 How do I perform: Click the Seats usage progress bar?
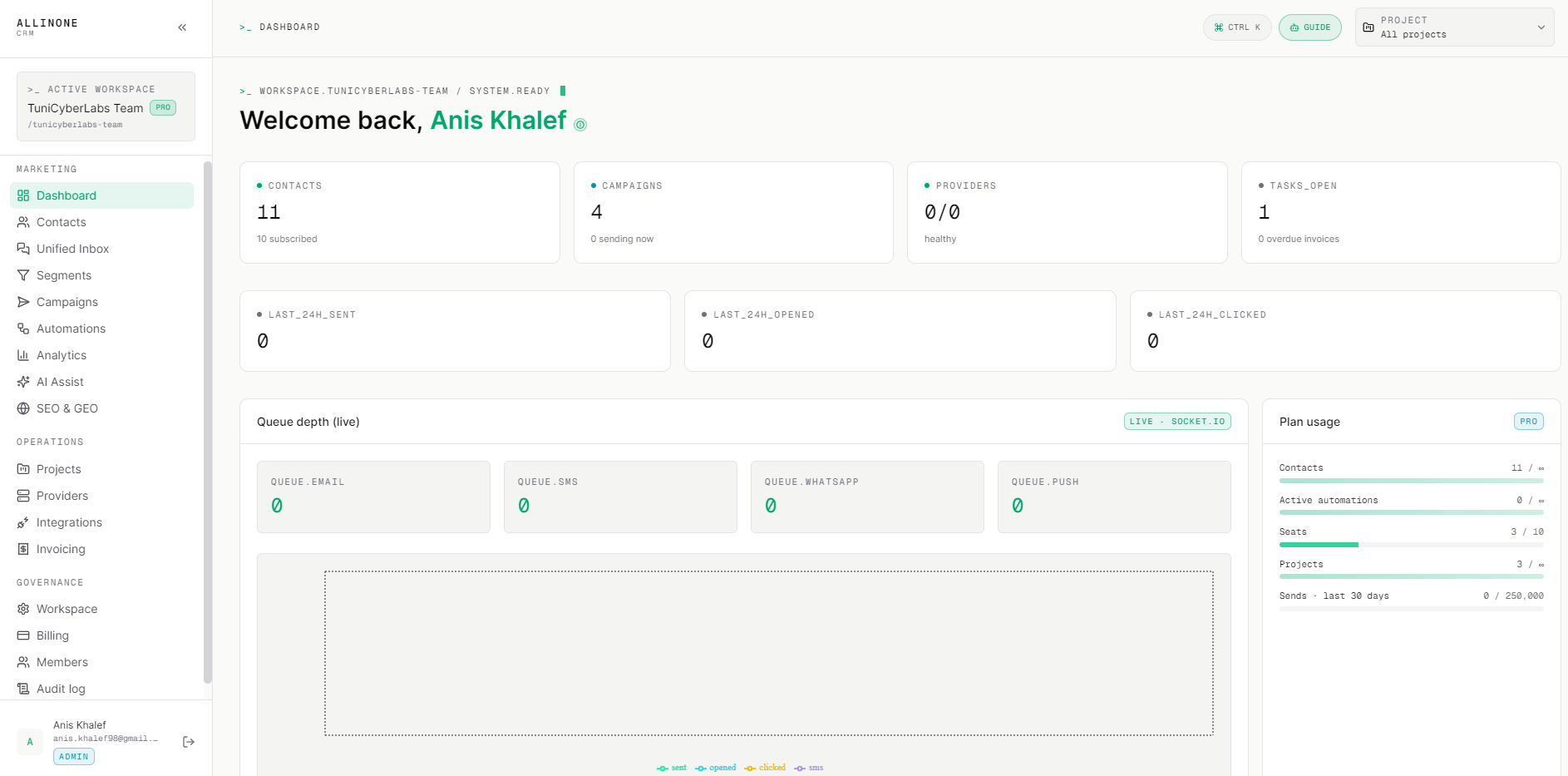point(1411,545)
